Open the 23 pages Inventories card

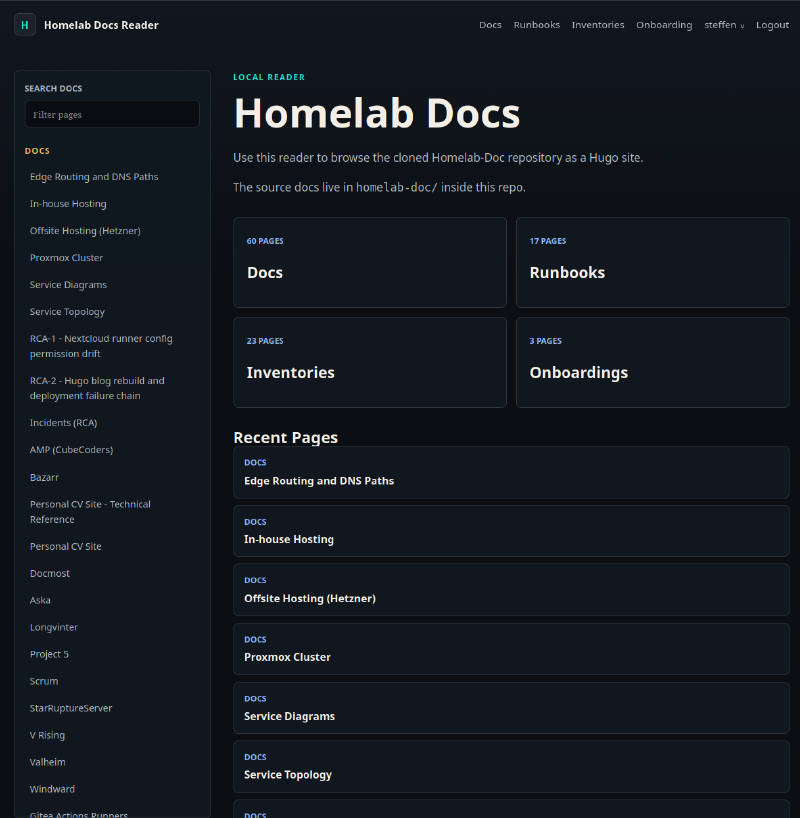coord(370,363)
